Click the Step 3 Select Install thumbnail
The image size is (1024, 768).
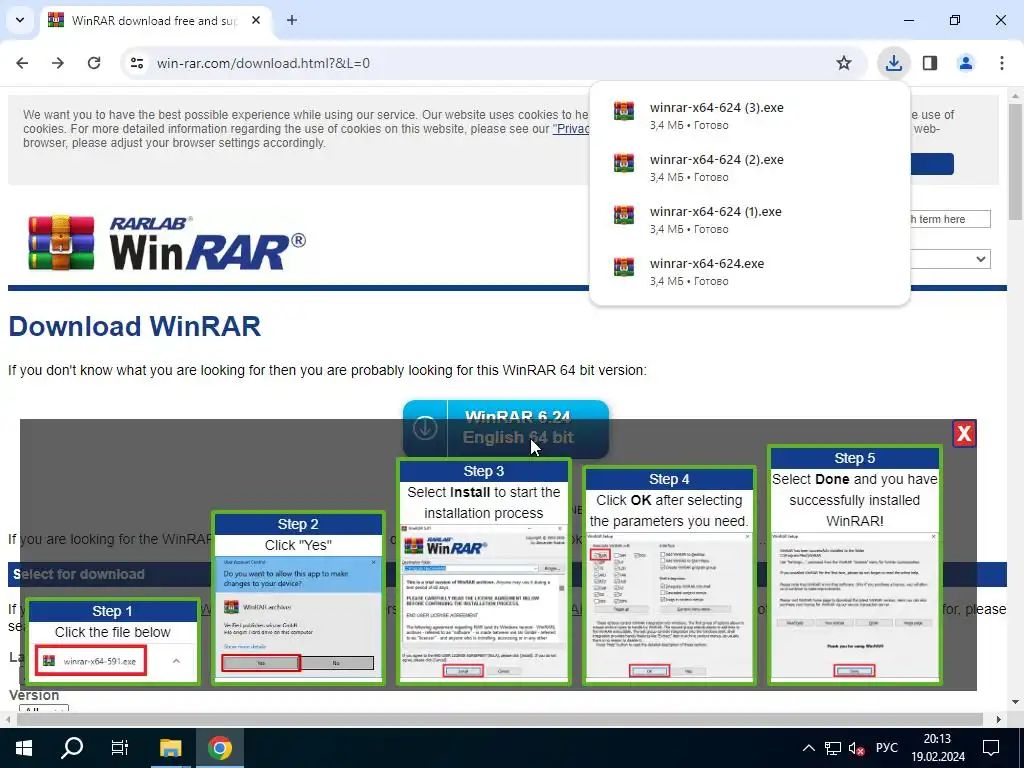coord(484,571)
